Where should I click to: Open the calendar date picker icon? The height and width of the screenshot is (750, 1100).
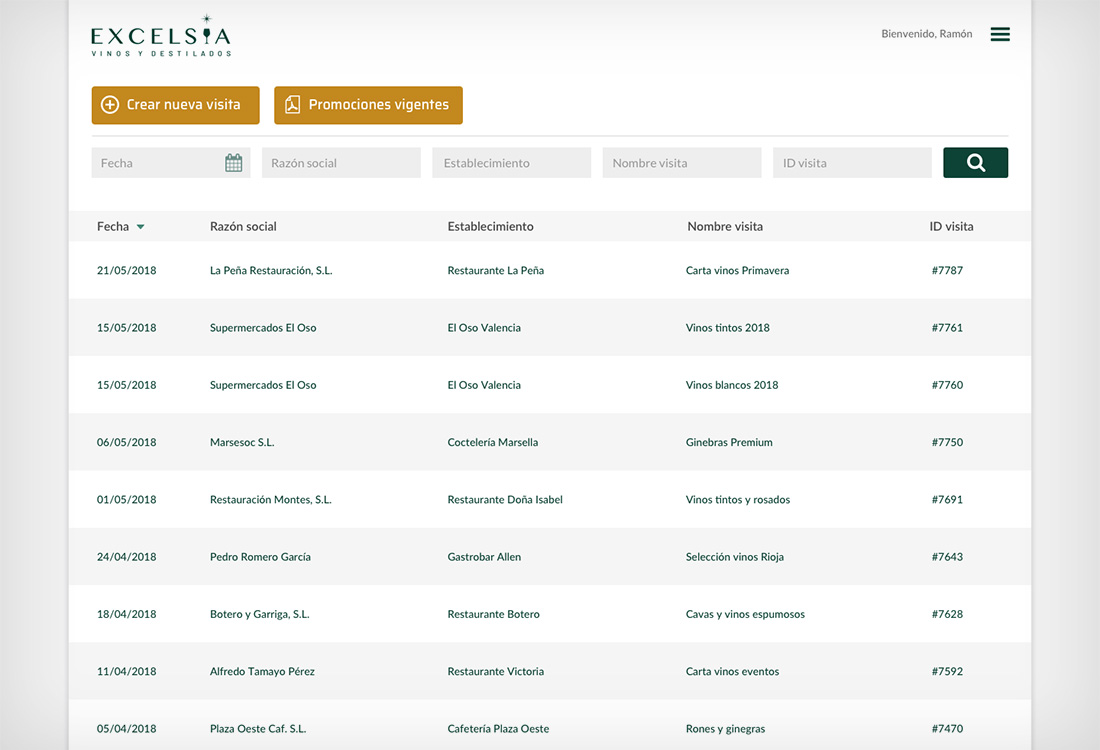234,163
